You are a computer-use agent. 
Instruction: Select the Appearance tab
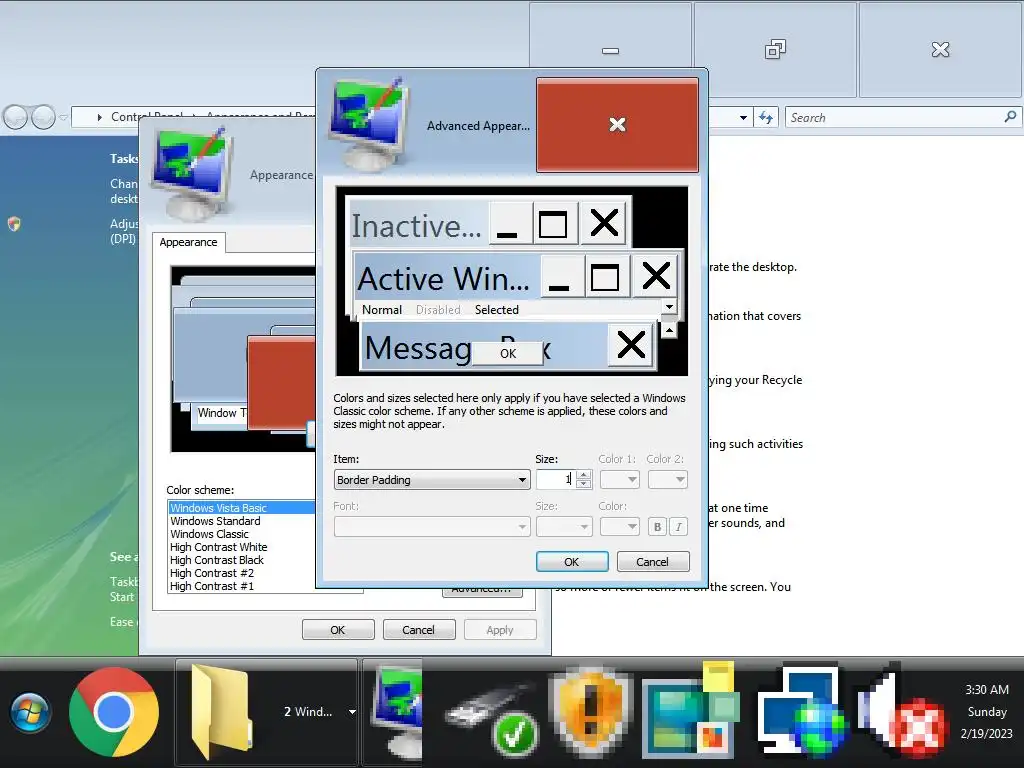[x=188, y=242]
